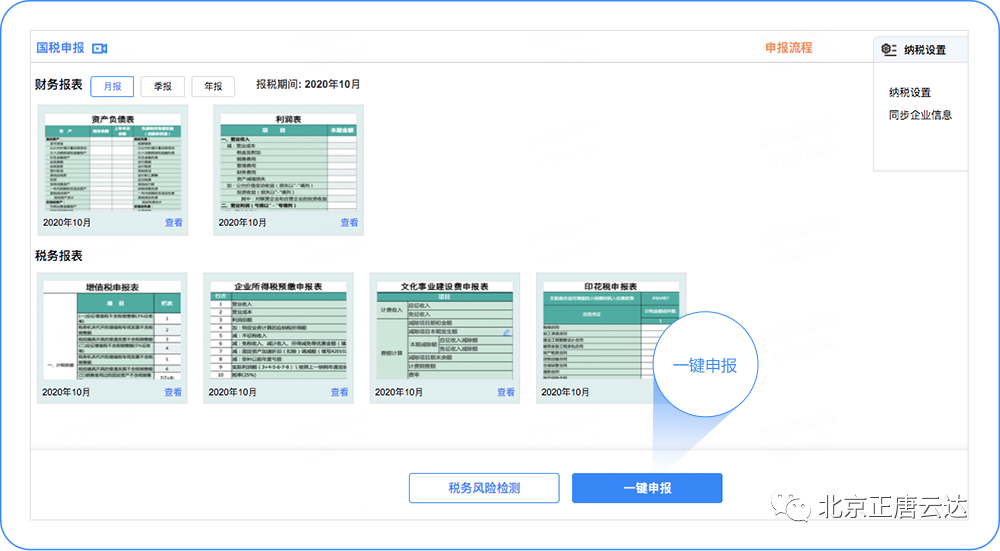Click 2020年10月 date under 文化事业建设费申报表

click(x=399, y=392)
